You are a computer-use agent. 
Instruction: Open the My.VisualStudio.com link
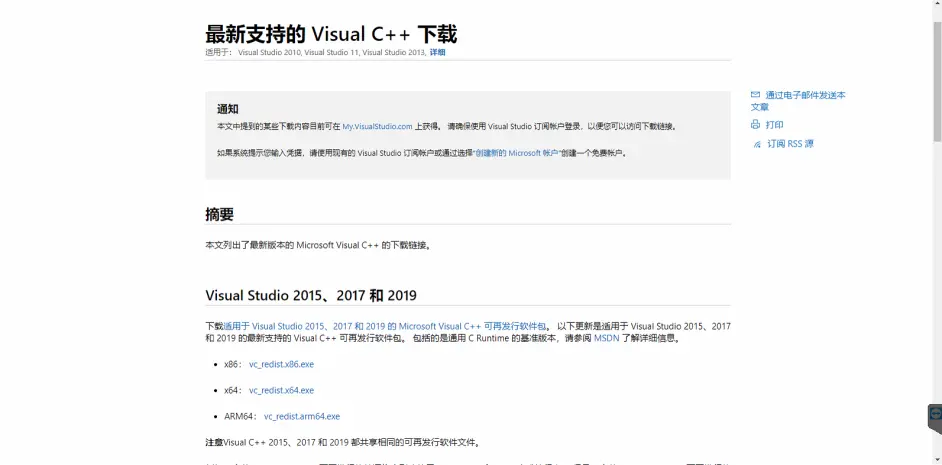(377, 127)
